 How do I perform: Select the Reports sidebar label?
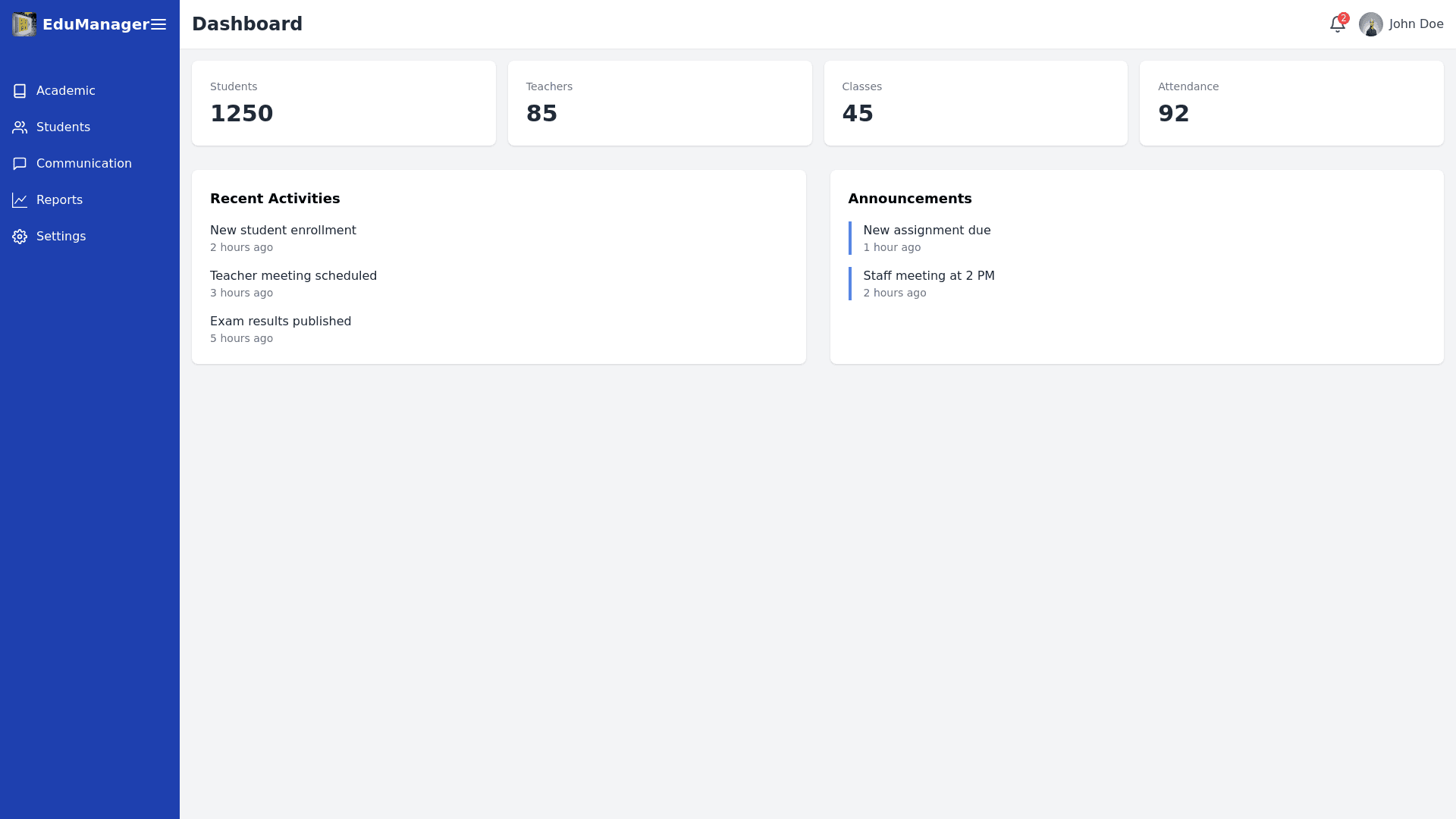click(59, 200)
